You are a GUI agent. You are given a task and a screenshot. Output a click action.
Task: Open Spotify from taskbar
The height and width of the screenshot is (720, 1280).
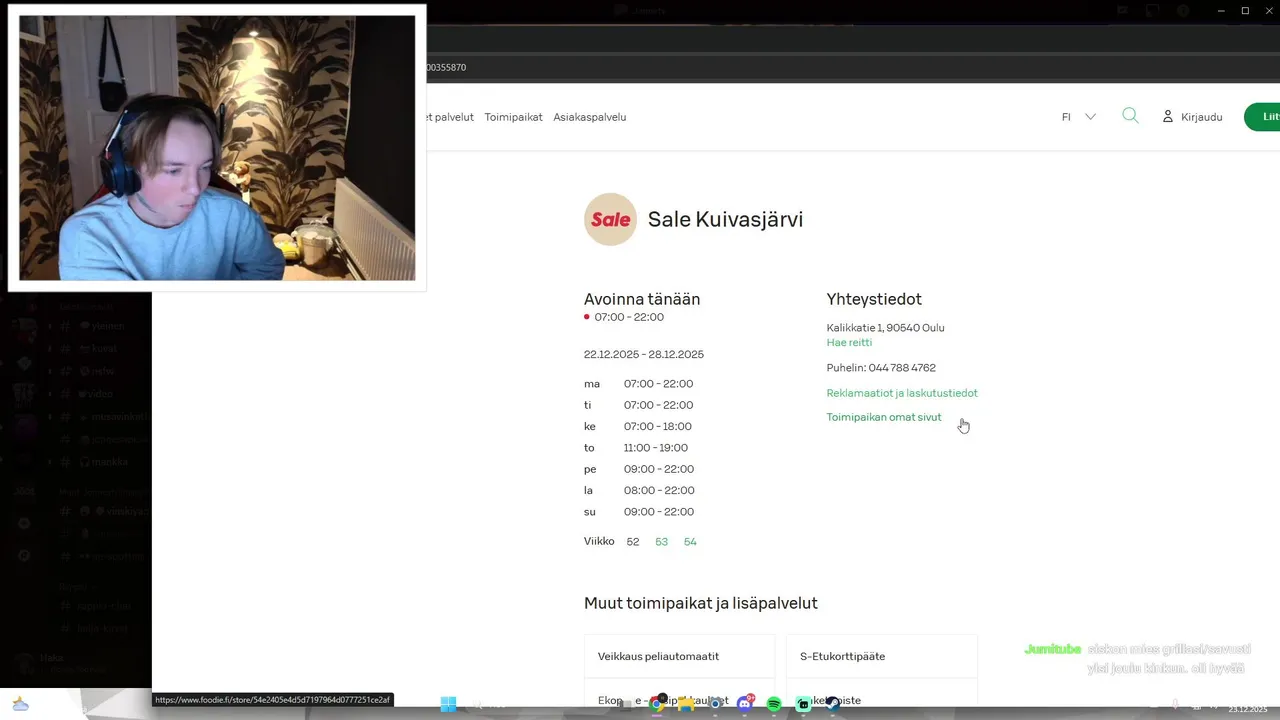coord(774,704)
